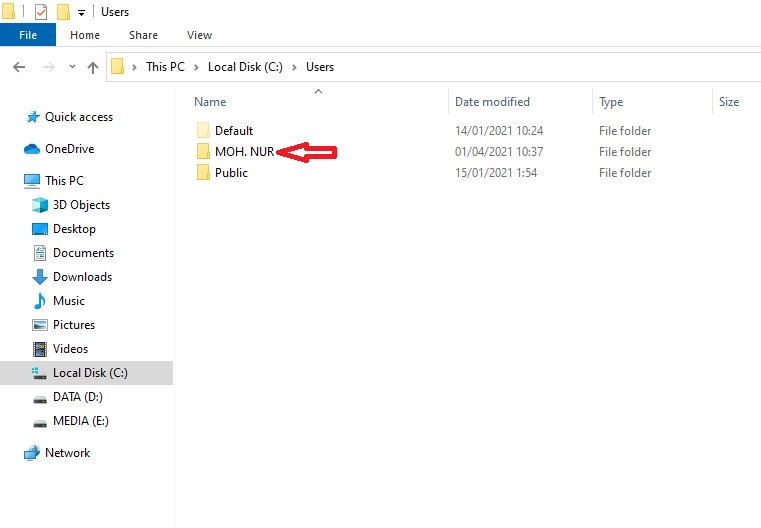Expand chevron after This PC in breadcrumb
This screenshot has width=761, height=528.
click(x=197, y=67)
